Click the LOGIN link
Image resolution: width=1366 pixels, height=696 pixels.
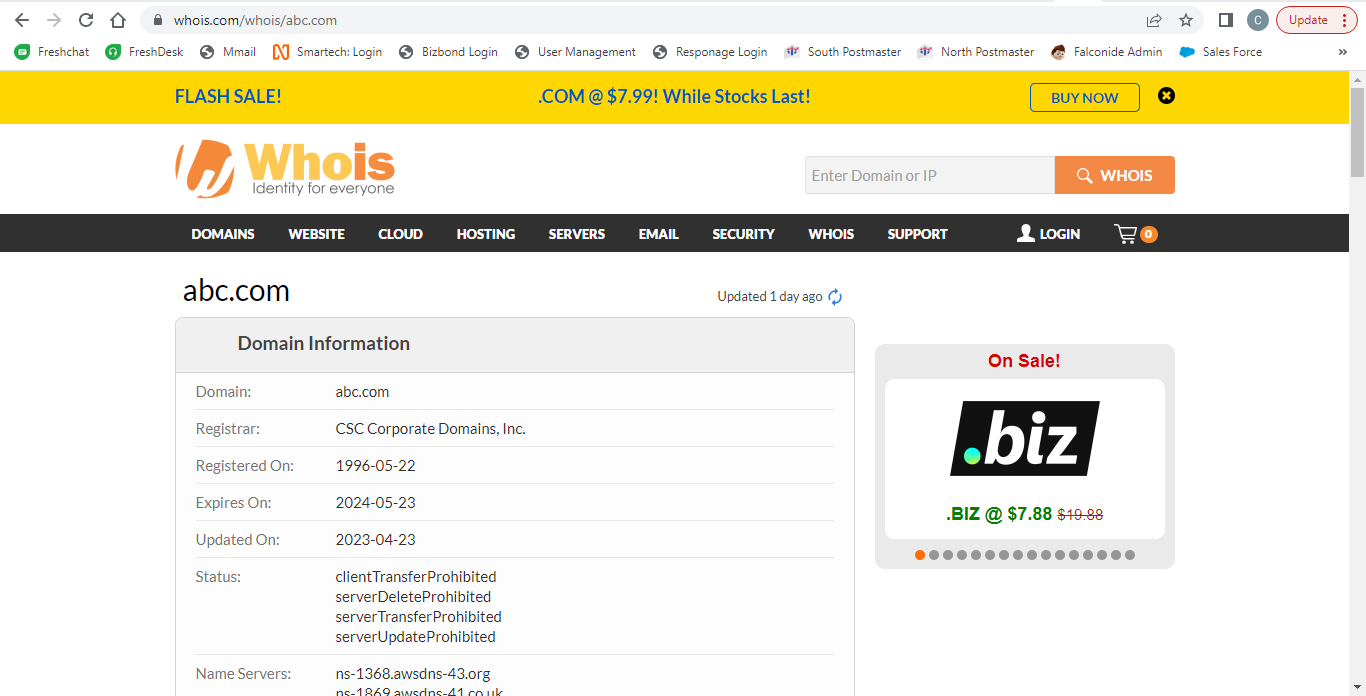(x=1048, y=234)
